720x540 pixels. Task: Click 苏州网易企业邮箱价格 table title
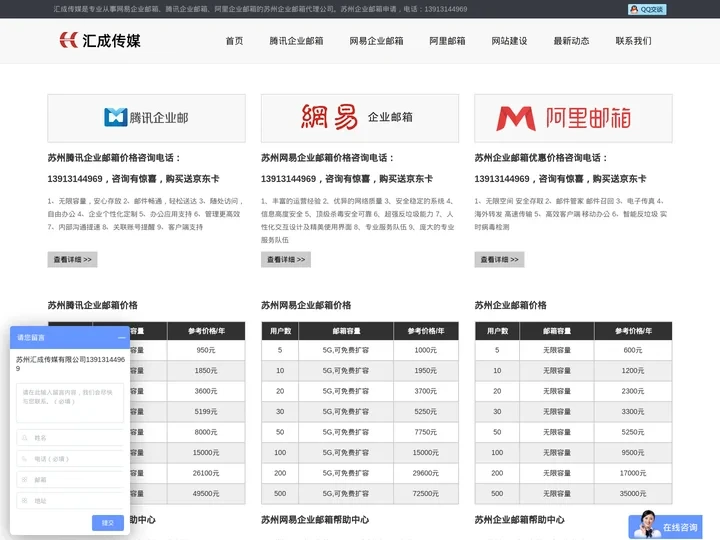click(306, 305)
